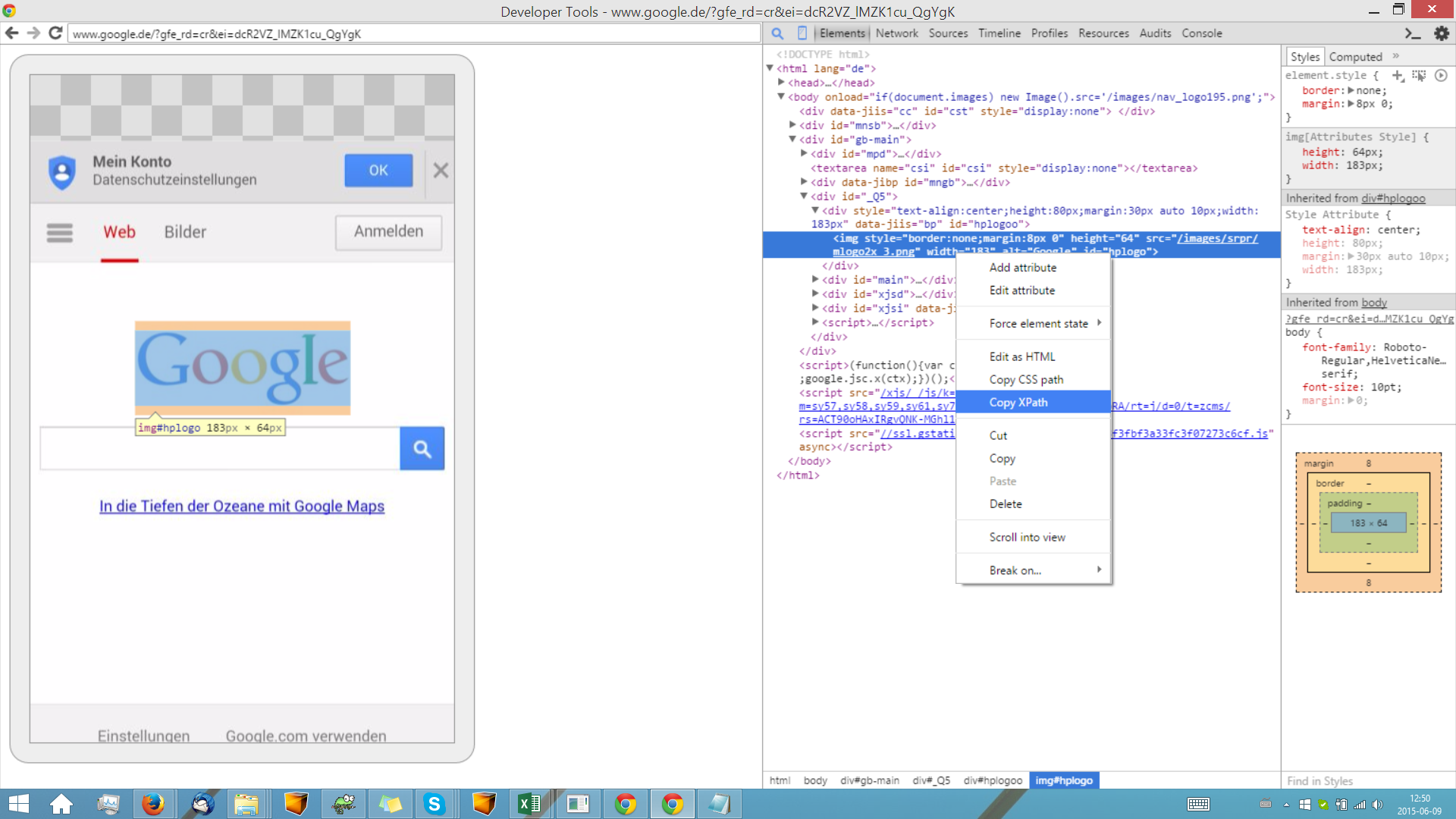This screenshot has height=819, width=1456.
Task: Click the DevTools search magnifier icon
Action: click(777, 33)
